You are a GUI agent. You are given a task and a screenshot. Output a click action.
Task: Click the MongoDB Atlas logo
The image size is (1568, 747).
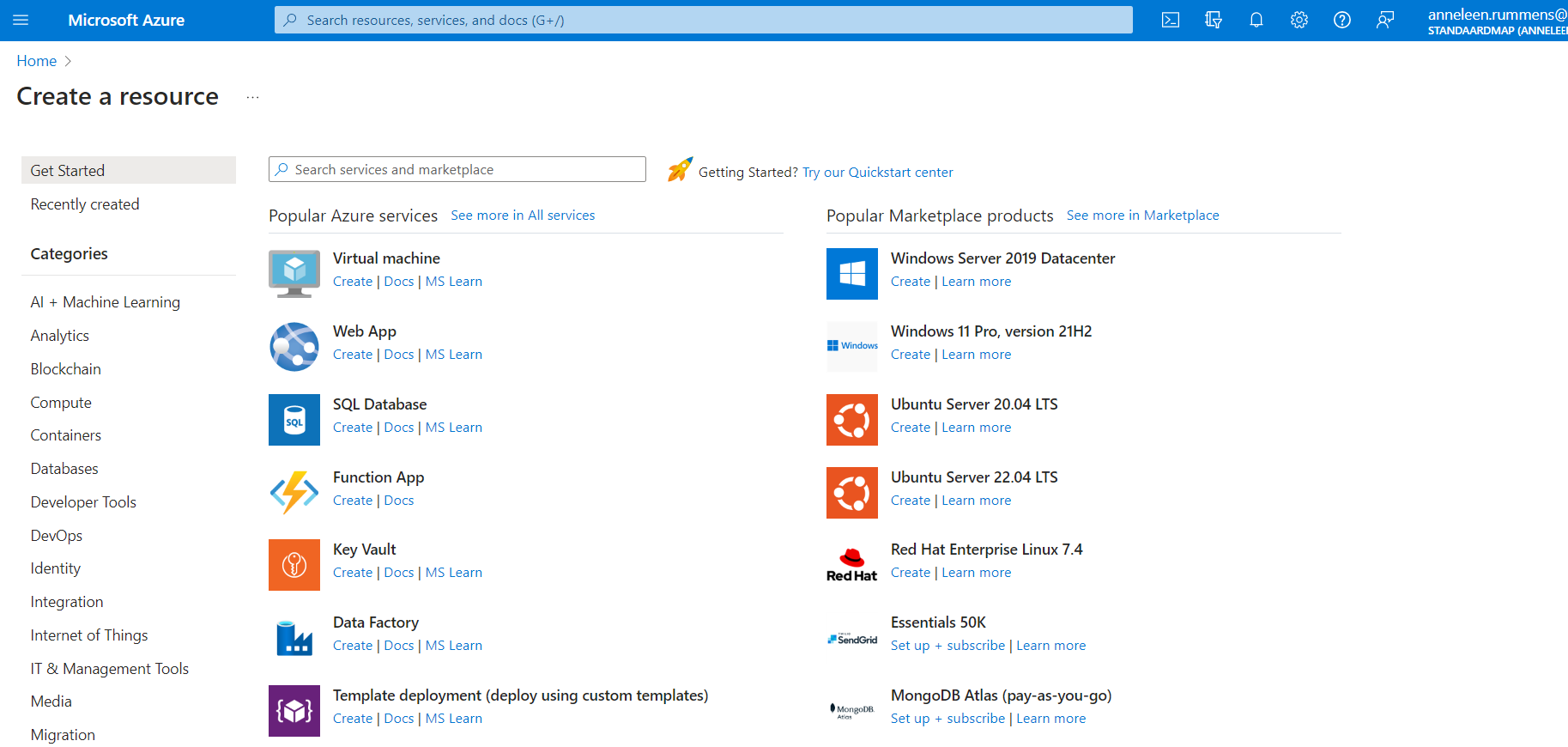[x=852, y=711]
